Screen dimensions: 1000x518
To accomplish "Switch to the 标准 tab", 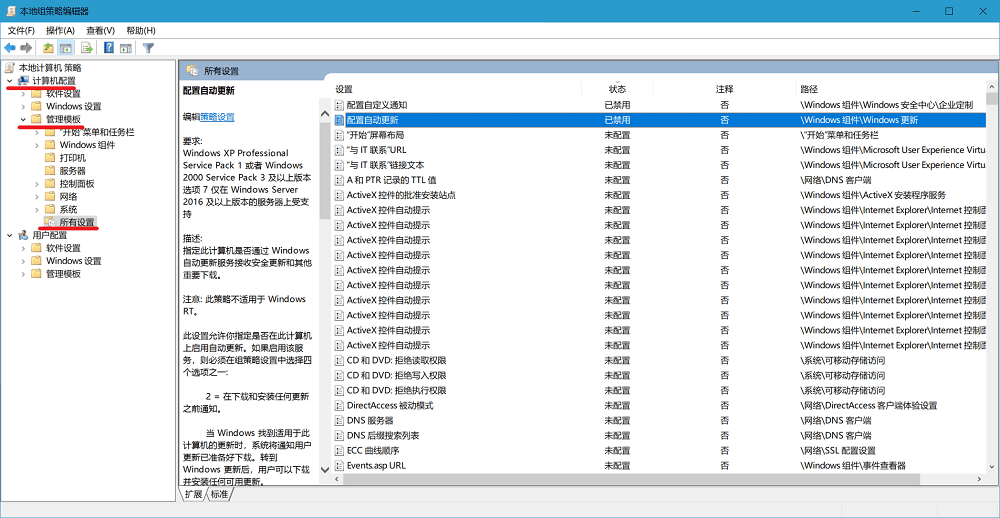I will click(219, 494).
